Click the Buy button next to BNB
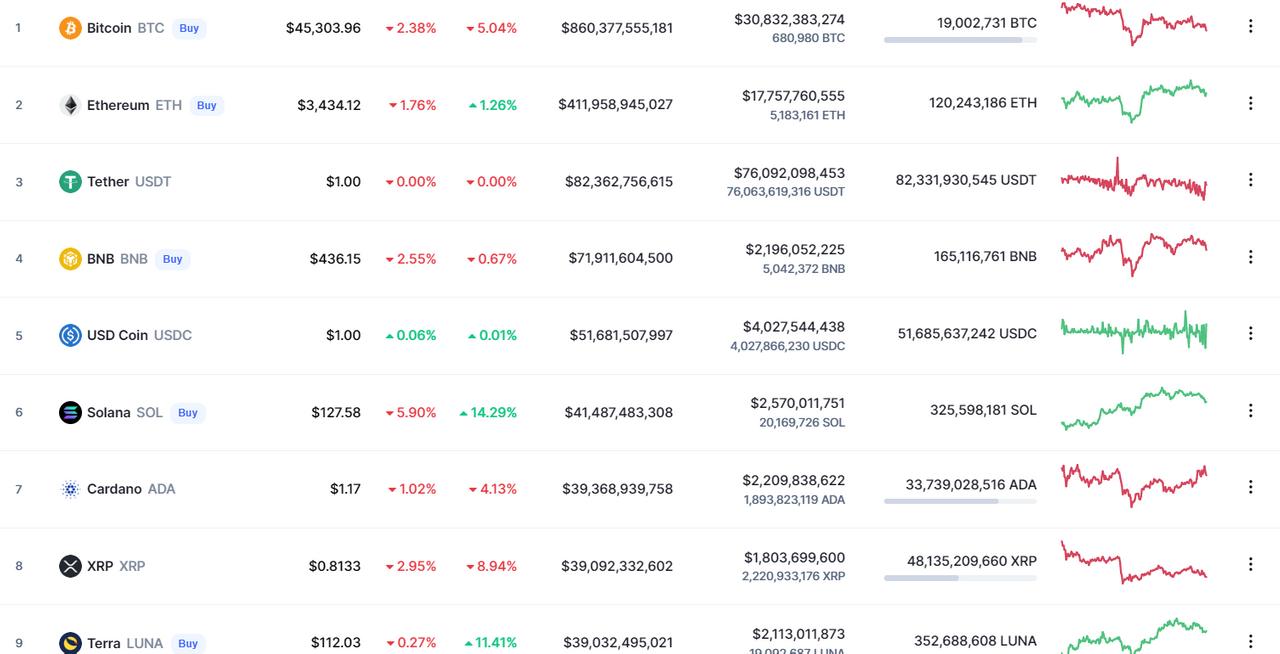 (172, 259)
